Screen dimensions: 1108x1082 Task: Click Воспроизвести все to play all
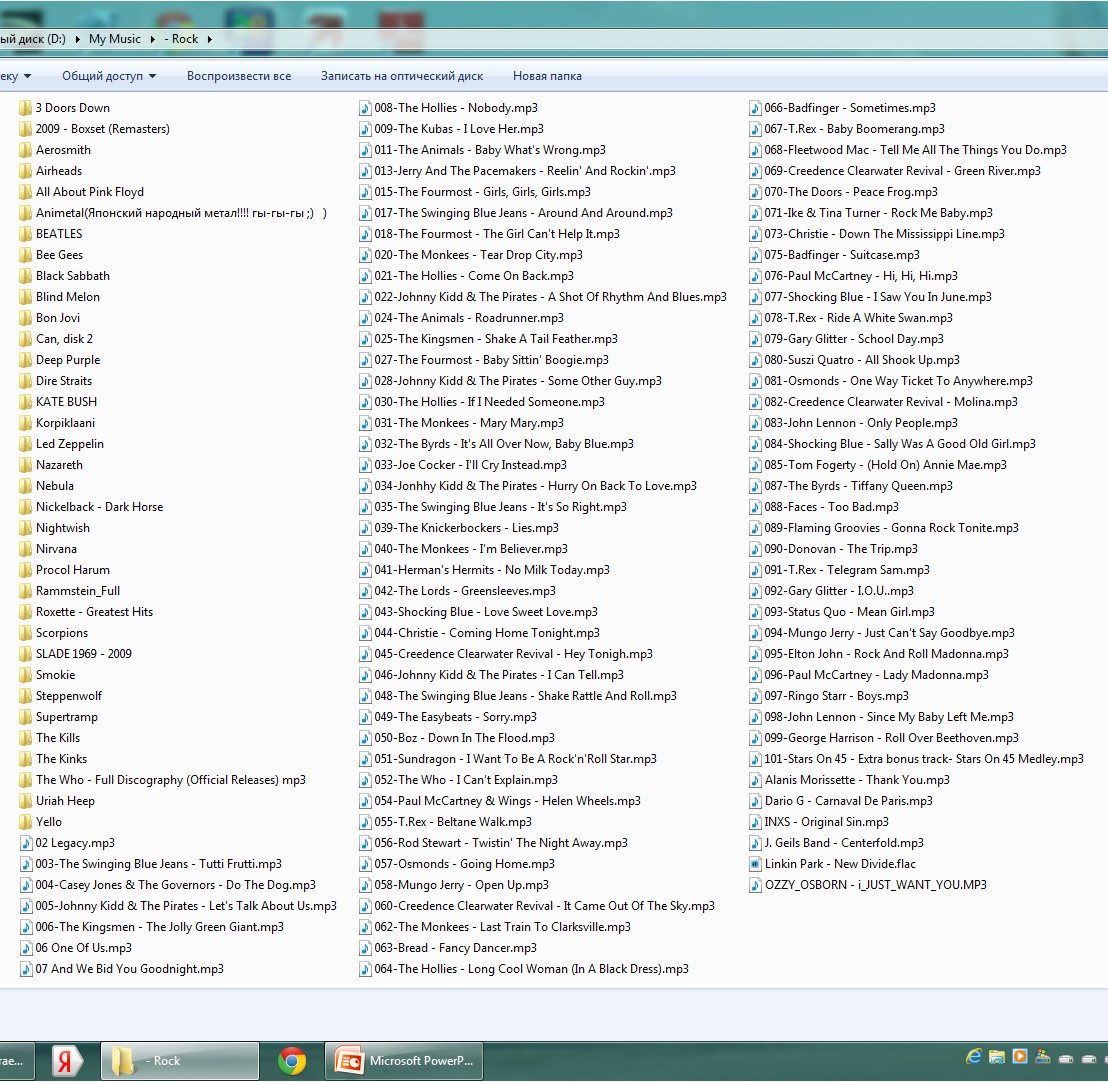coord(239,76)
